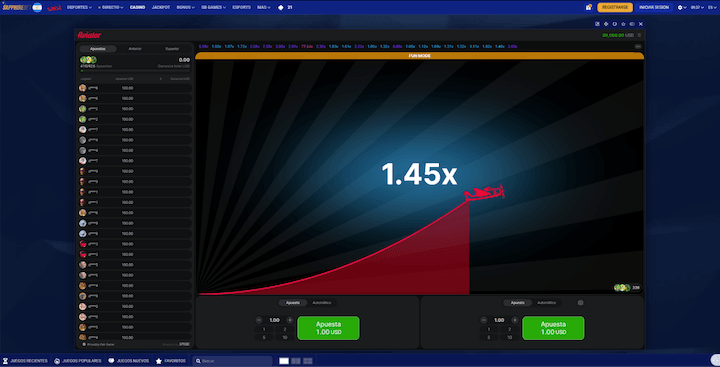Viewport: 720px width, 367px height.
Task: Click the Registrarse button
Action: click(x=615, y=7)
